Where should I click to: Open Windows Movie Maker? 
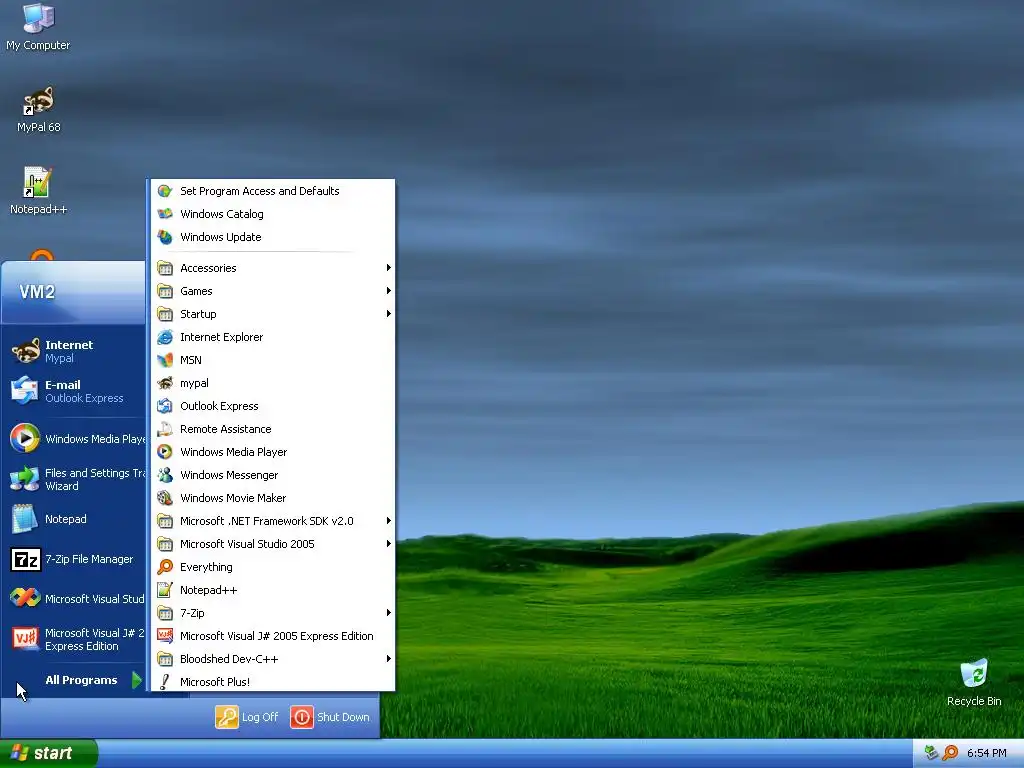click(273, 498)
